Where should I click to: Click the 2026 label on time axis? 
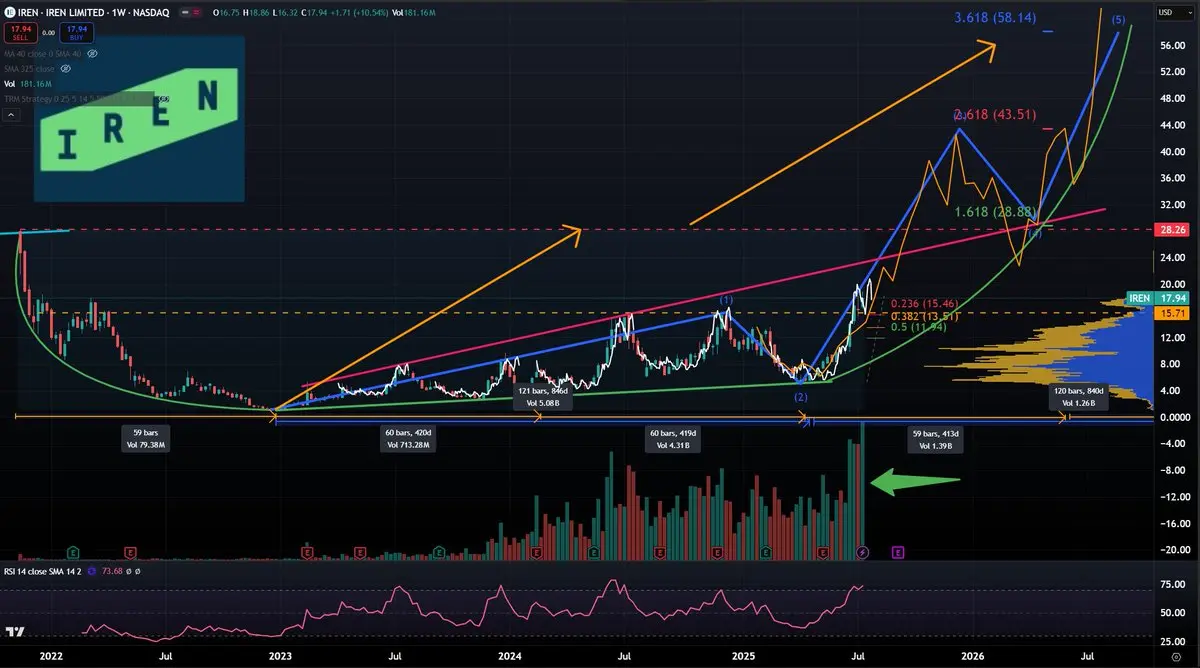[x=972, y=657]
